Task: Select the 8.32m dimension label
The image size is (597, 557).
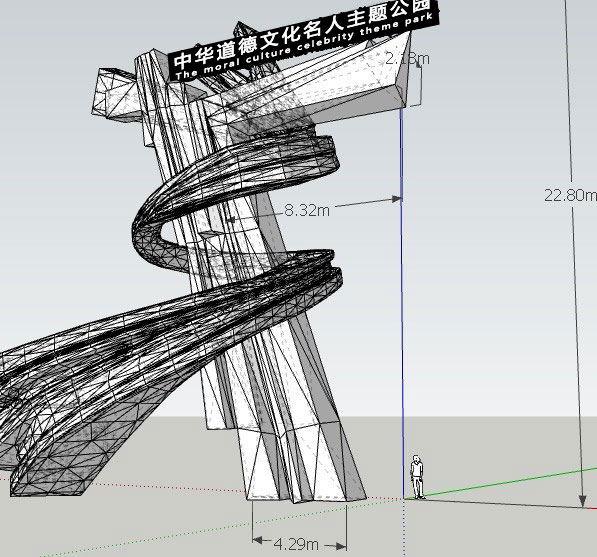Action: tap(307, 210)
